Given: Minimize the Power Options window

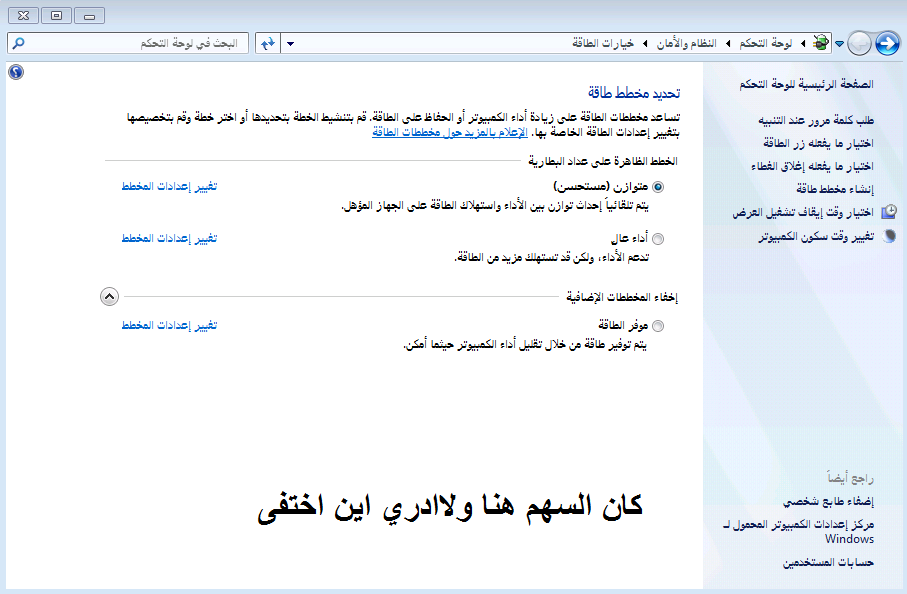Looking at the screenshot, I should click(x=89, y=16).
